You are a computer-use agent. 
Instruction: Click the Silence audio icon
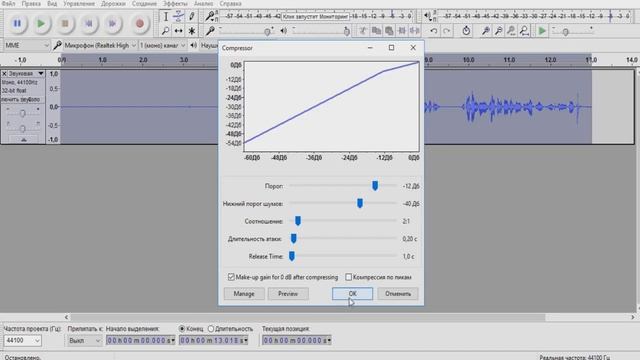[415, 31]
